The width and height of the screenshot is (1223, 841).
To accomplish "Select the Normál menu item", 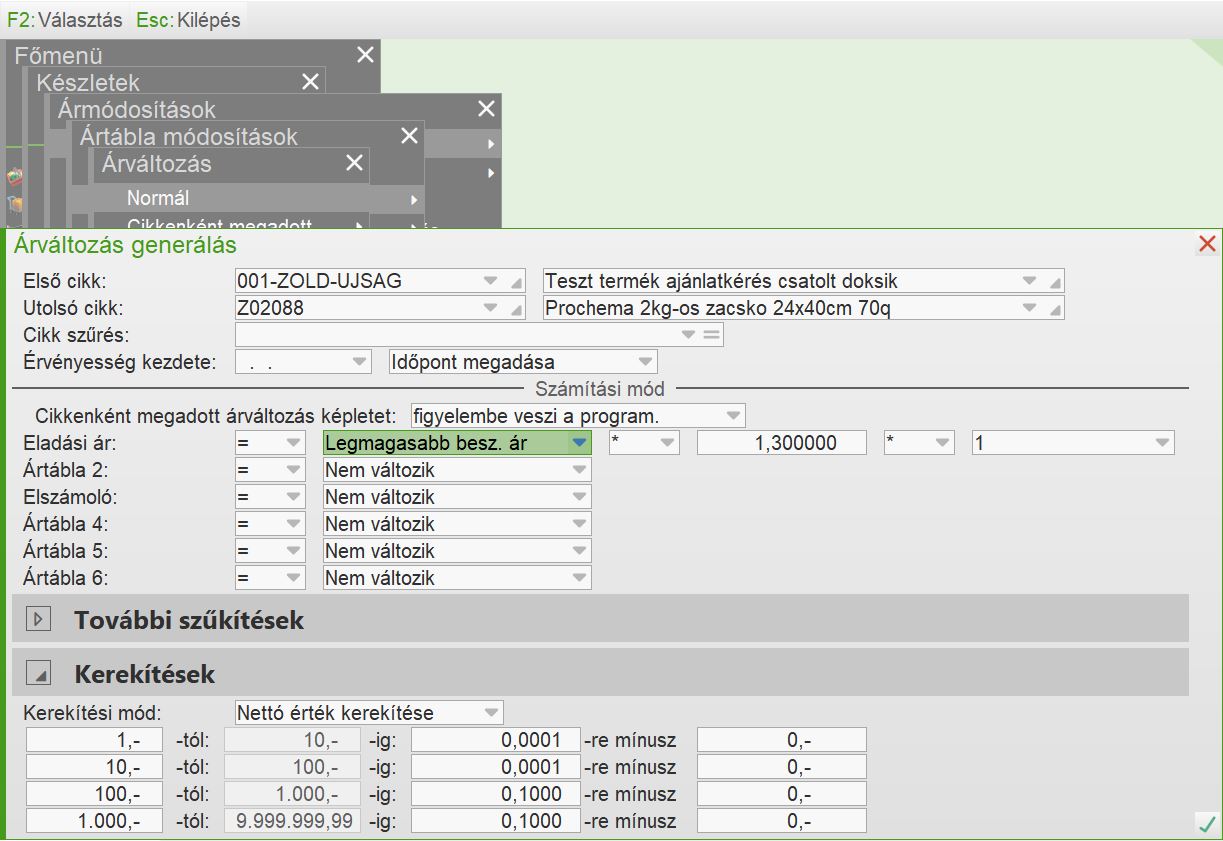I will pos(158,198).
